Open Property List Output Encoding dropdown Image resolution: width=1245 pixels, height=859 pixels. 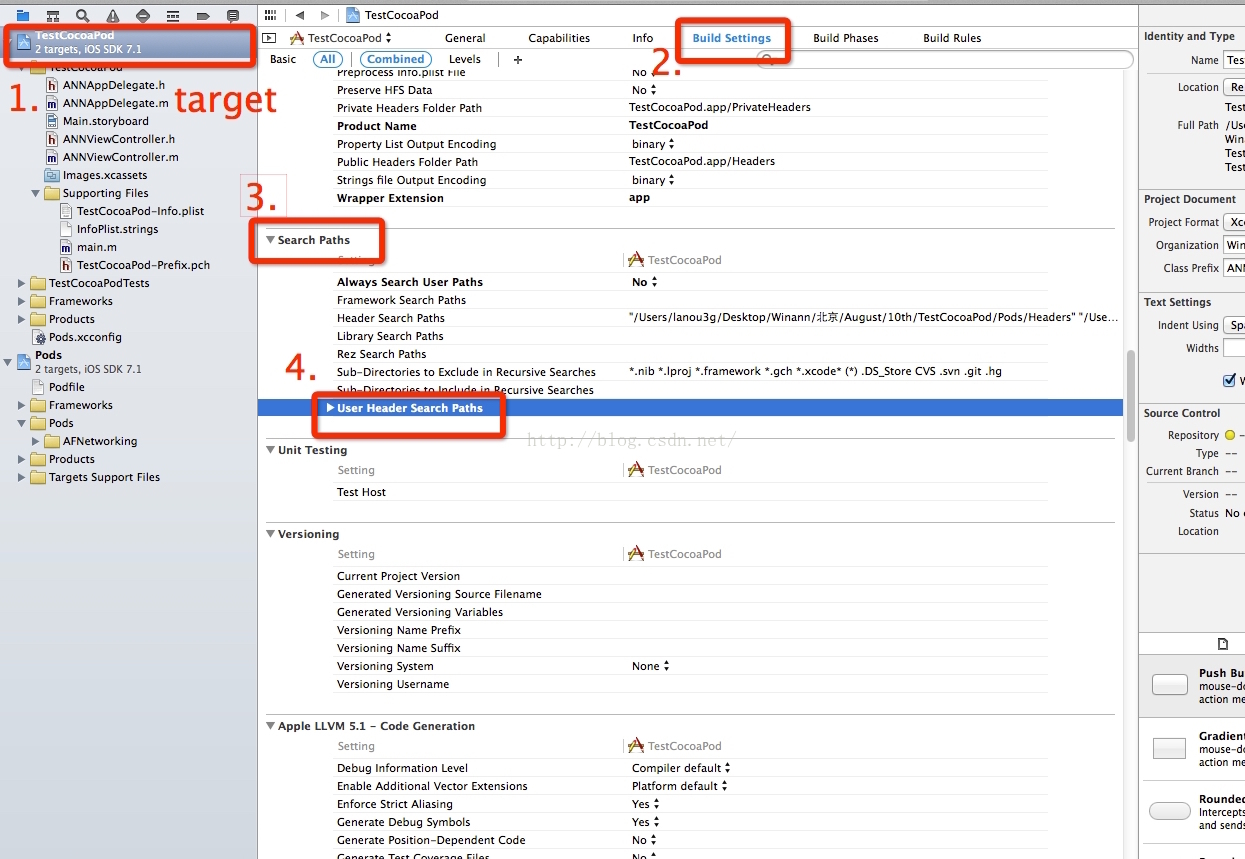click(653, 144)
